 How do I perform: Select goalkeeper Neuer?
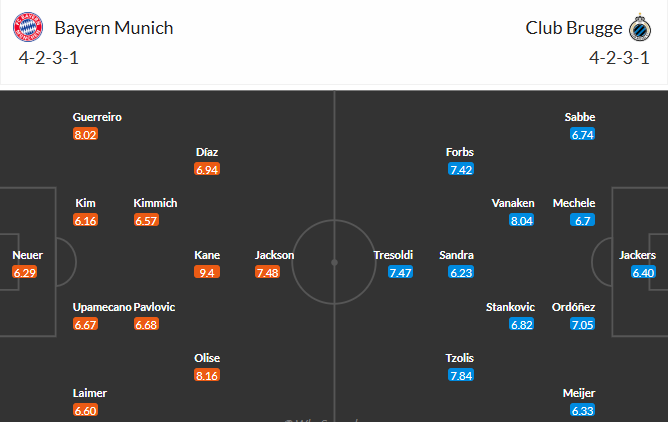[x=27, y=255]
